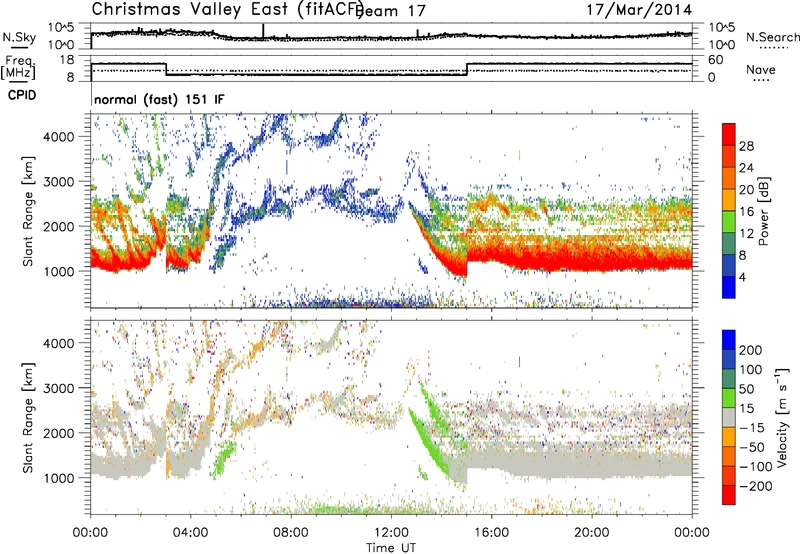The width and height of the screenshot is (800, 554).
Task: Click the 04:00 time axis label
Action: coord(191,533)
